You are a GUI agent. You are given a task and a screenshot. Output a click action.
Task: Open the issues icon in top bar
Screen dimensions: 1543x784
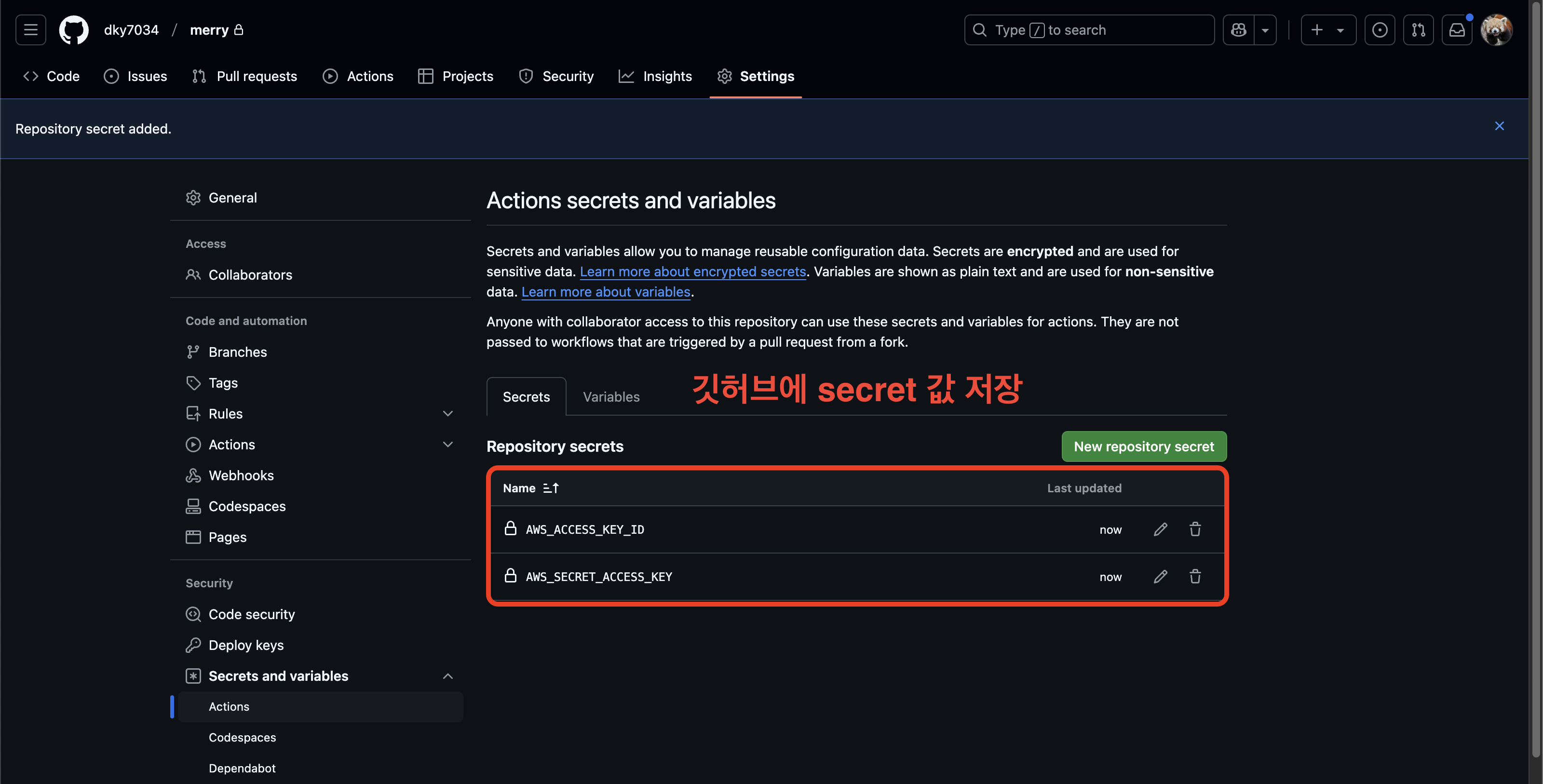[1380, 30]
